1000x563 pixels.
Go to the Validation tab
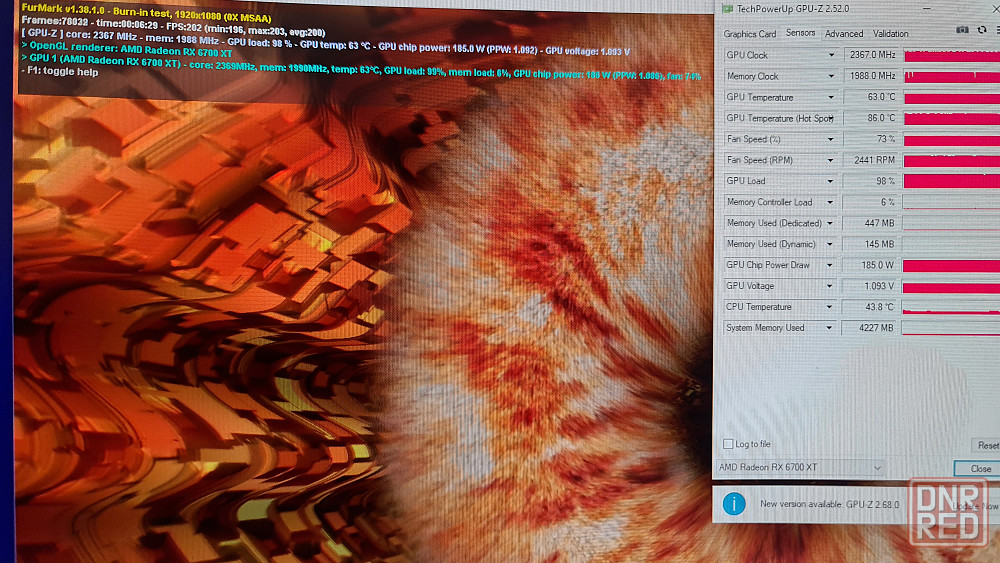point(891,33)
